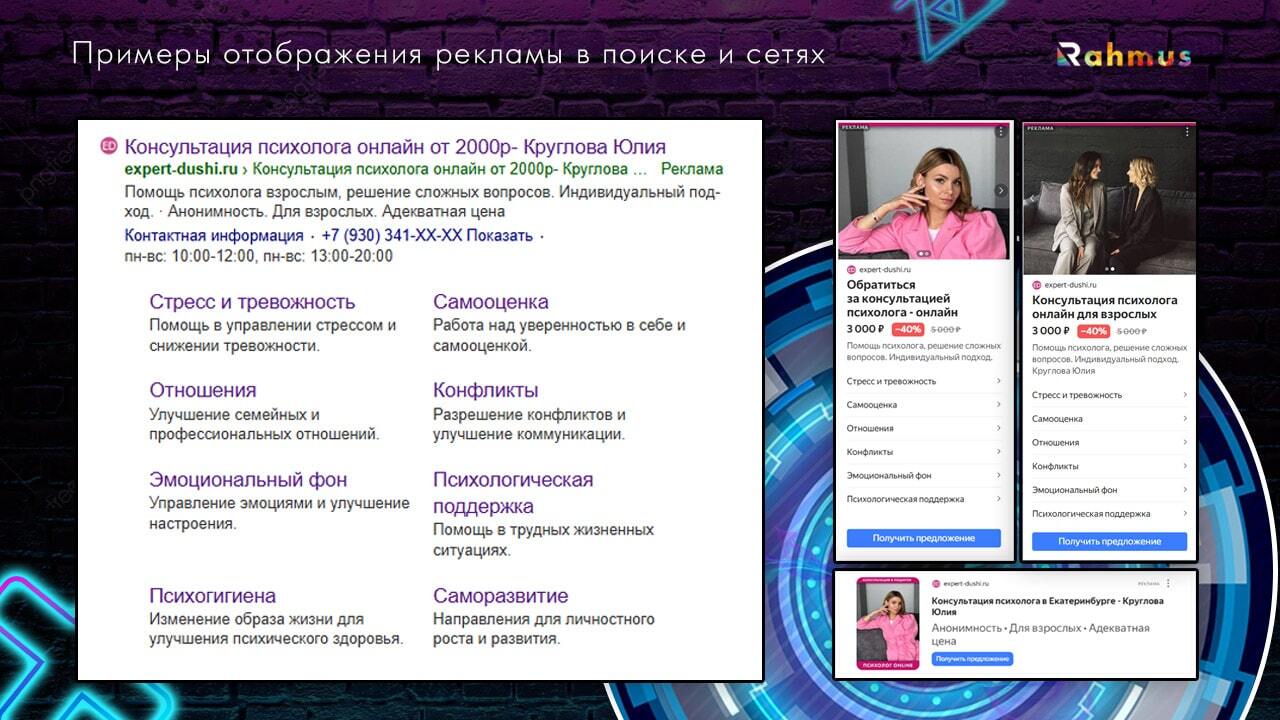Select the 'Эмоциональный фон' row text in the two women ad

tap(1075, 490)
